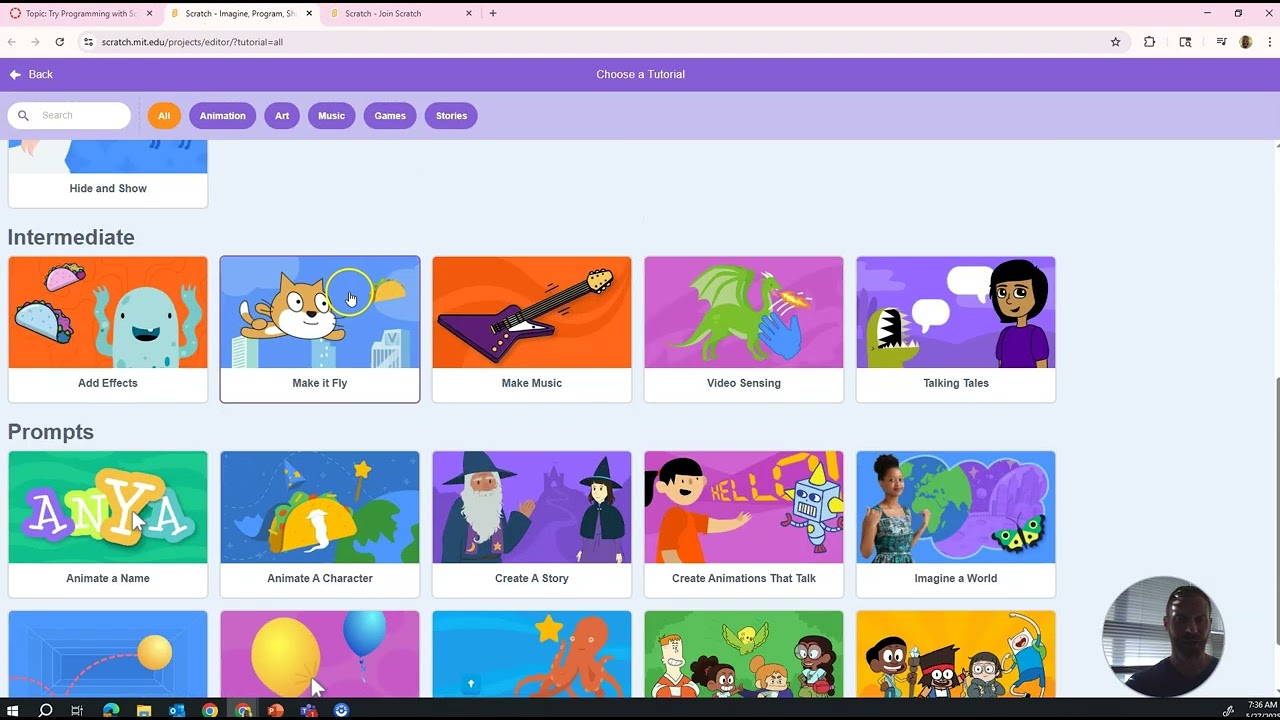The height and width of the screenshot is (720, 1280).
Task: Select the Games filter tag
Action: (x=390, y=115)
